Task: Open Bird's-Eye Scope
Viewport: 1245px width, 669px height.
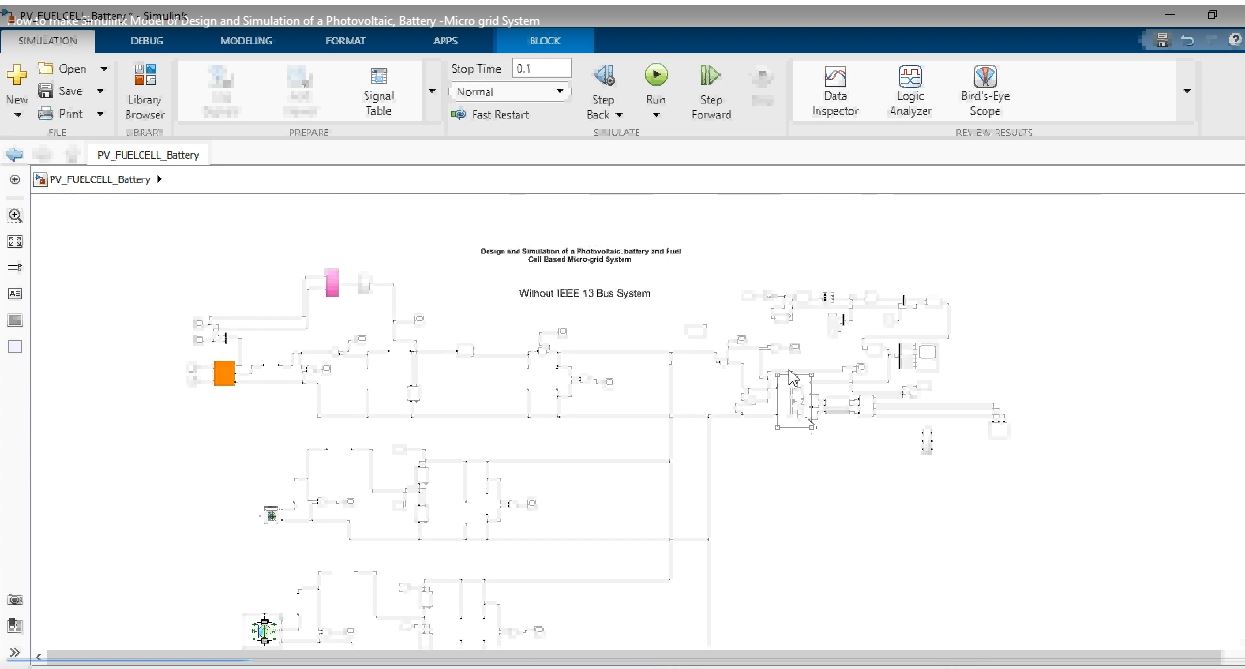Action: tap(985, 91)
